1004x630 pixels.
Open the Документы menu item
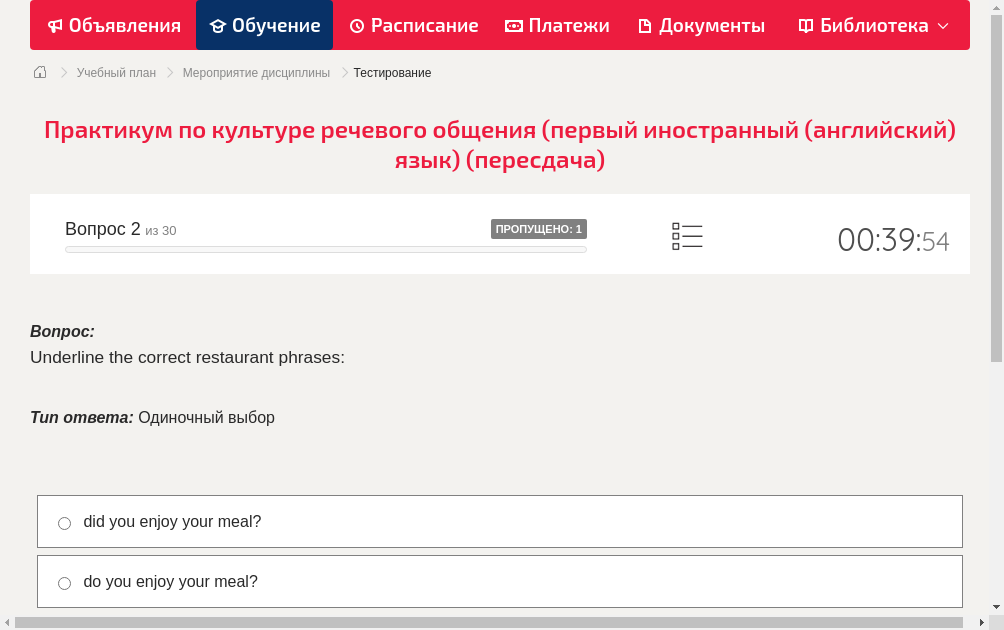click(x=711, y=26)
